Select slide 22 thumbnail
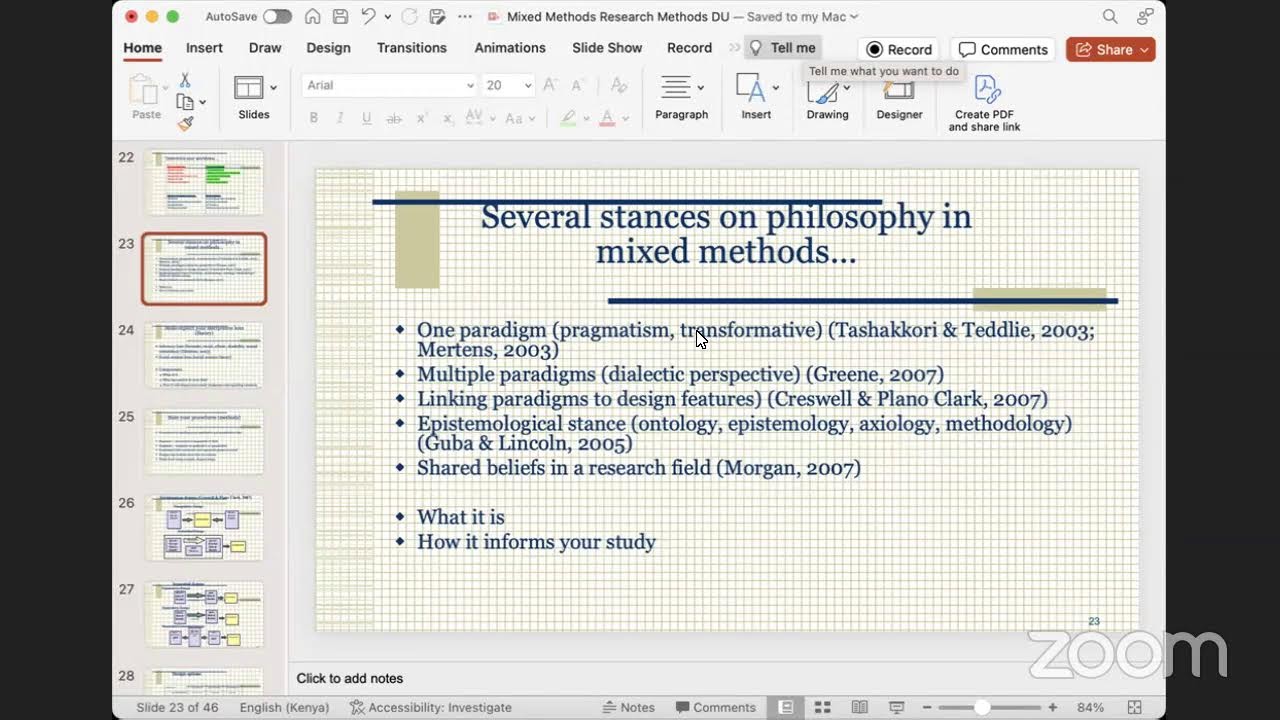The height and width of the screenshot is (720, 1280). [x=205, y=182]
